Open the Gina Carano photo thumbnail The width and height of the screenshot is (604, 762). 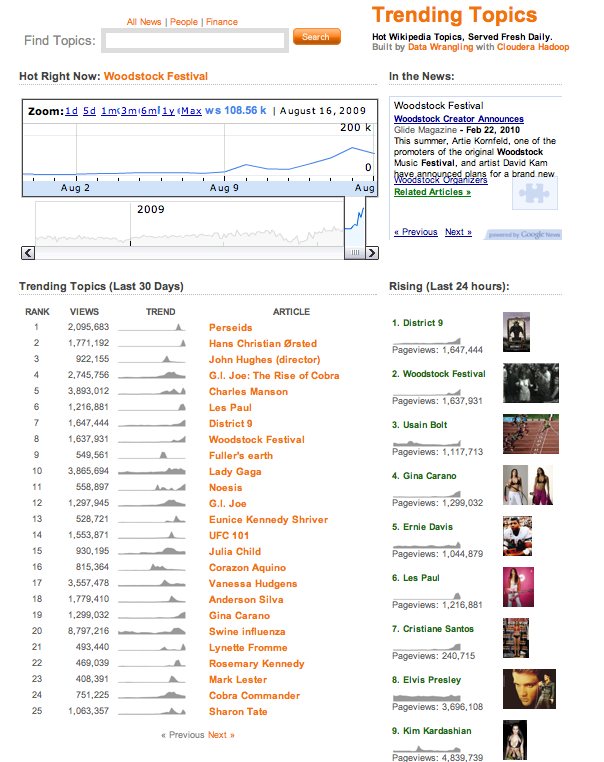(x=528, y=485)
